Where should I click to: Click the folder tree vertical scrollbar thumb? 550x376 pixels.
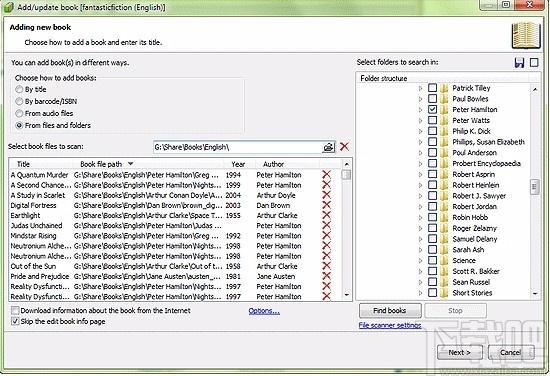pos(535,187)
